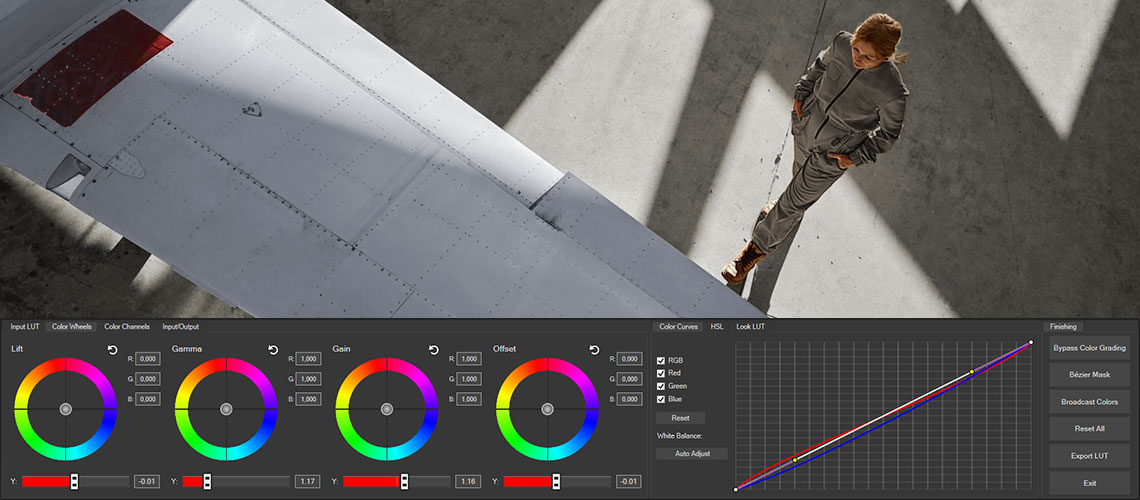Screen dimensions: 1140x500
Task: Click Auto Adjust white balance
Action: [x=691, y=454]
